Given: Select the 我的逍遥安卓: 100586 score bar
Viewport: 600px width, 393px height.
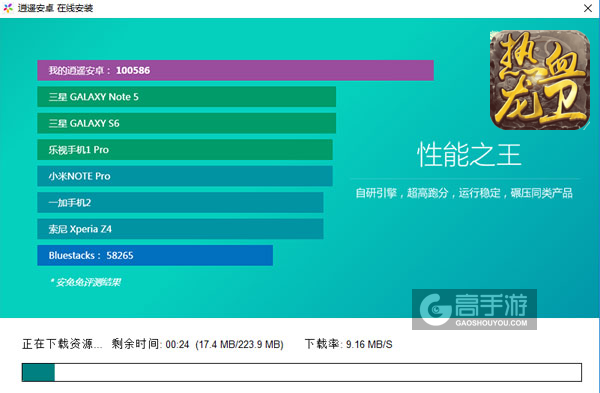Looking at the screenshot, I should pos(235,70).
